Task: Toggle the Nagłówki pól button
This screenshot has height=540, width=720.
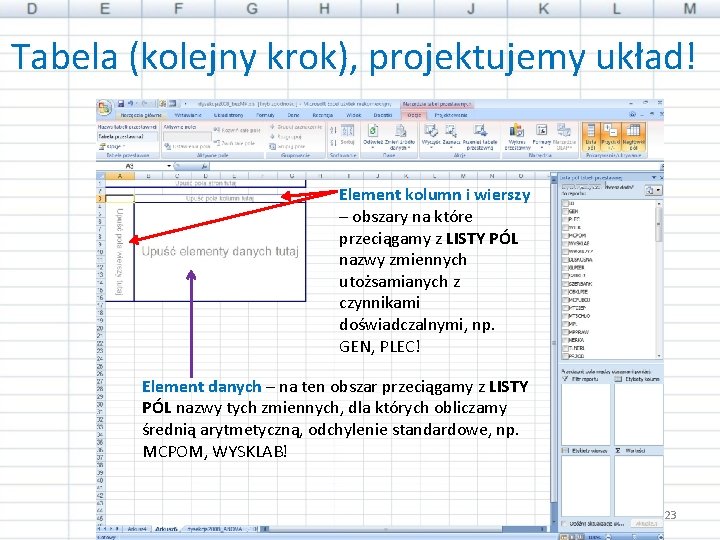Action: pyautogui.click(x=634, y=136)
